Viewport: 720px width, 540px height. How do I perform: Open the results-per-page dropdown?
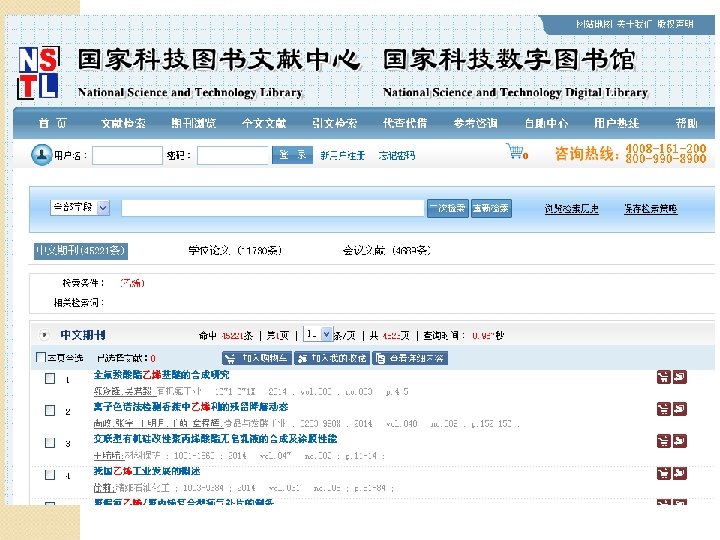tap(318, 334)
